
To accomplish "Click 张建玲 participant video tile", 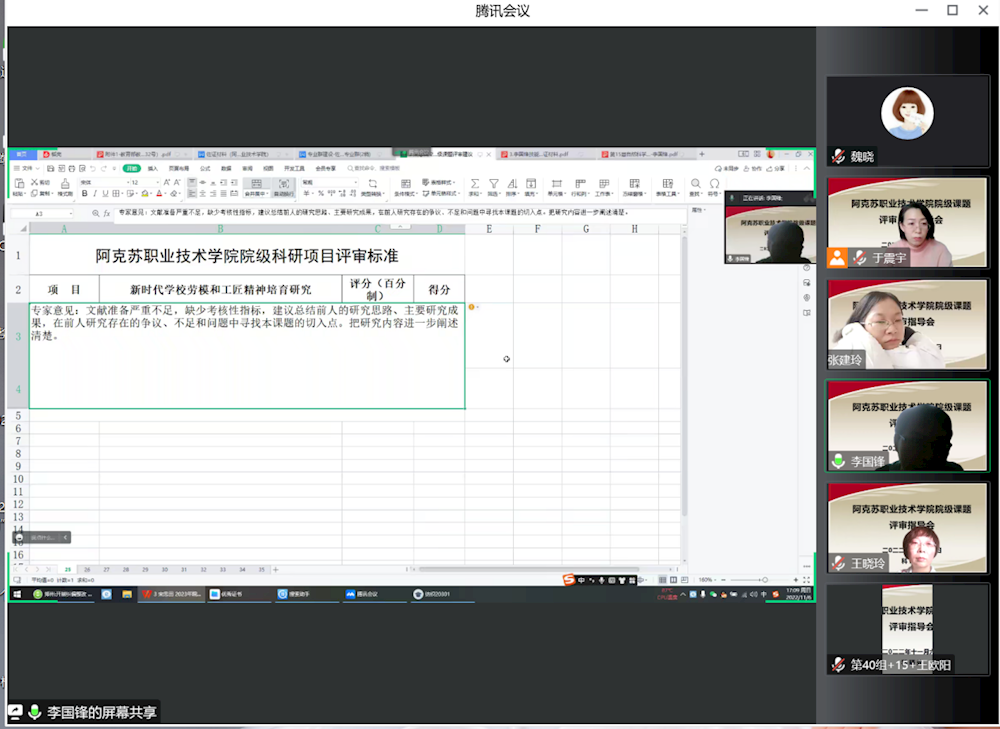I will tap(908, 325).
